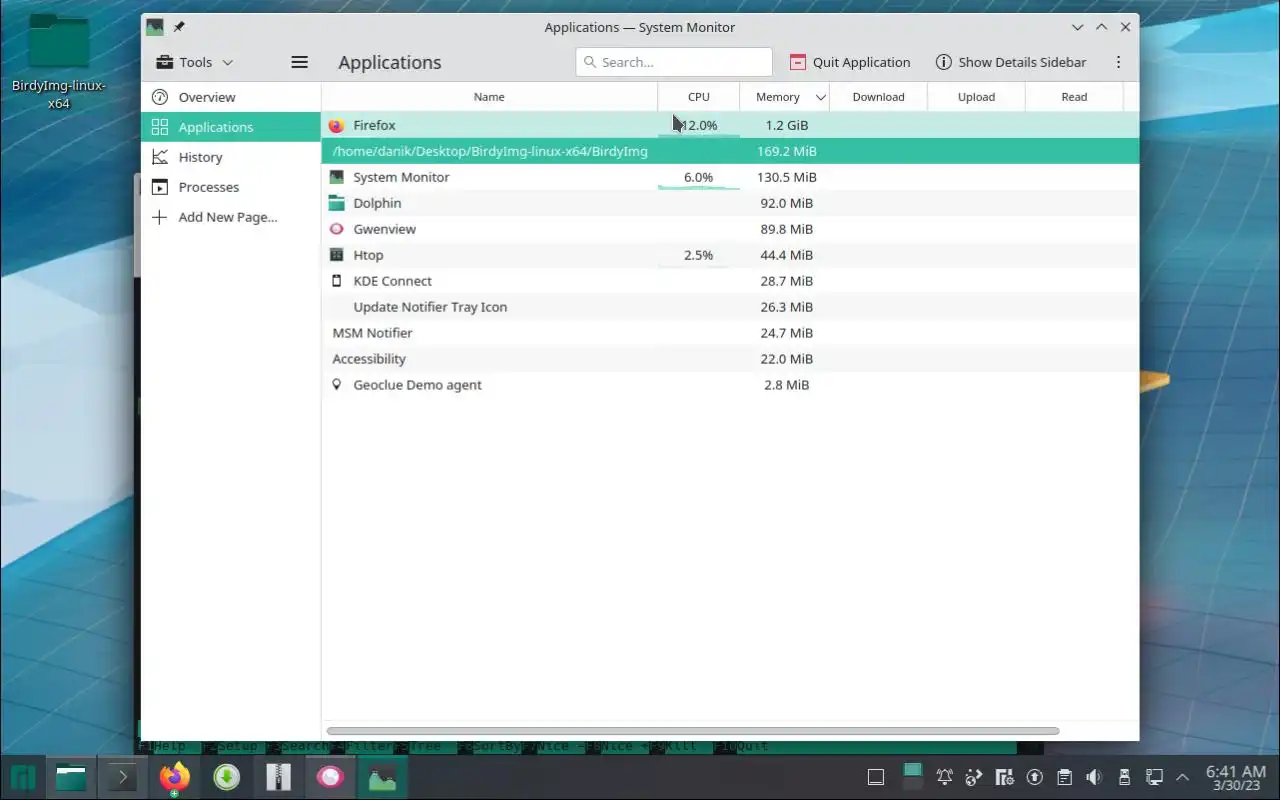
Task: Open the hamburger menu beside Tools
Action: [x=299, y=62]
